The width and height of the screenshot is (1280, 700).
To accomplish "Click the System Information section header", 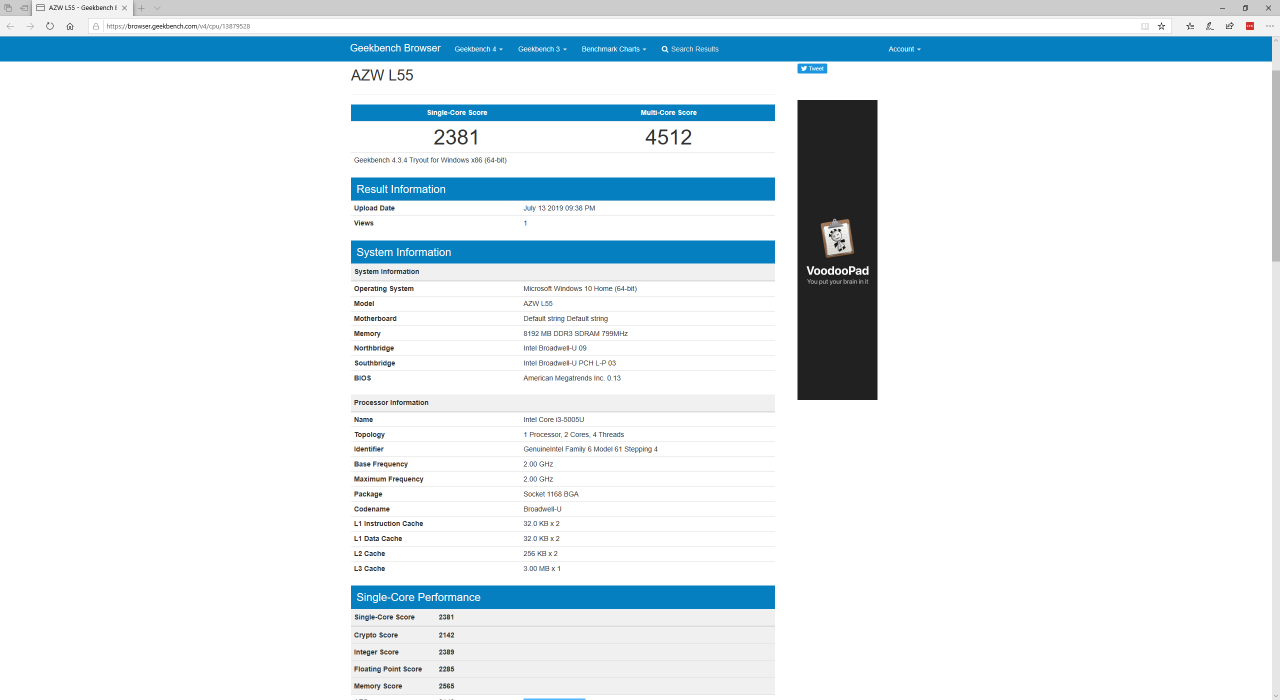I will pos(563,252).
